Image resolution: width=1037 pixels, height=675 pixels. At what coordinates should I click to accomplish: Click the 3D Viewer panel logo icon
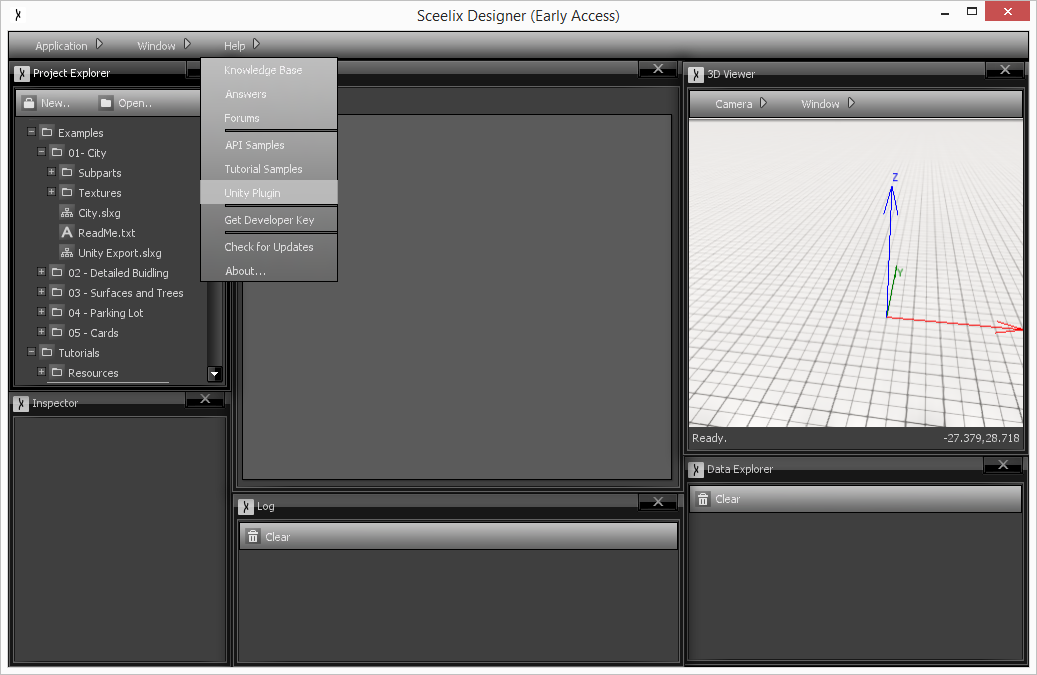pos(696,74)
